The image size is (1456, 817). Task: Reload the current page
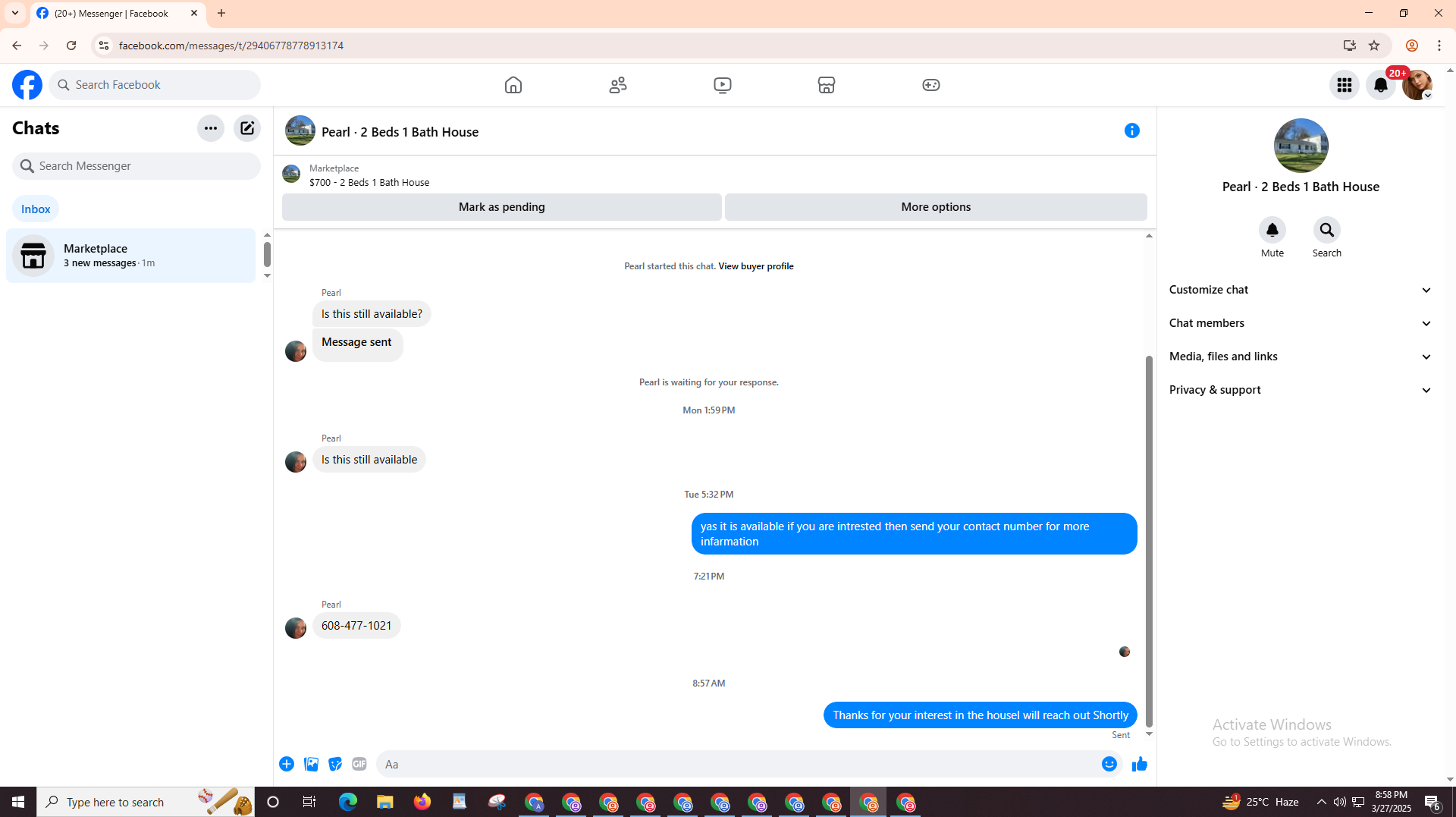pos(71,46)
